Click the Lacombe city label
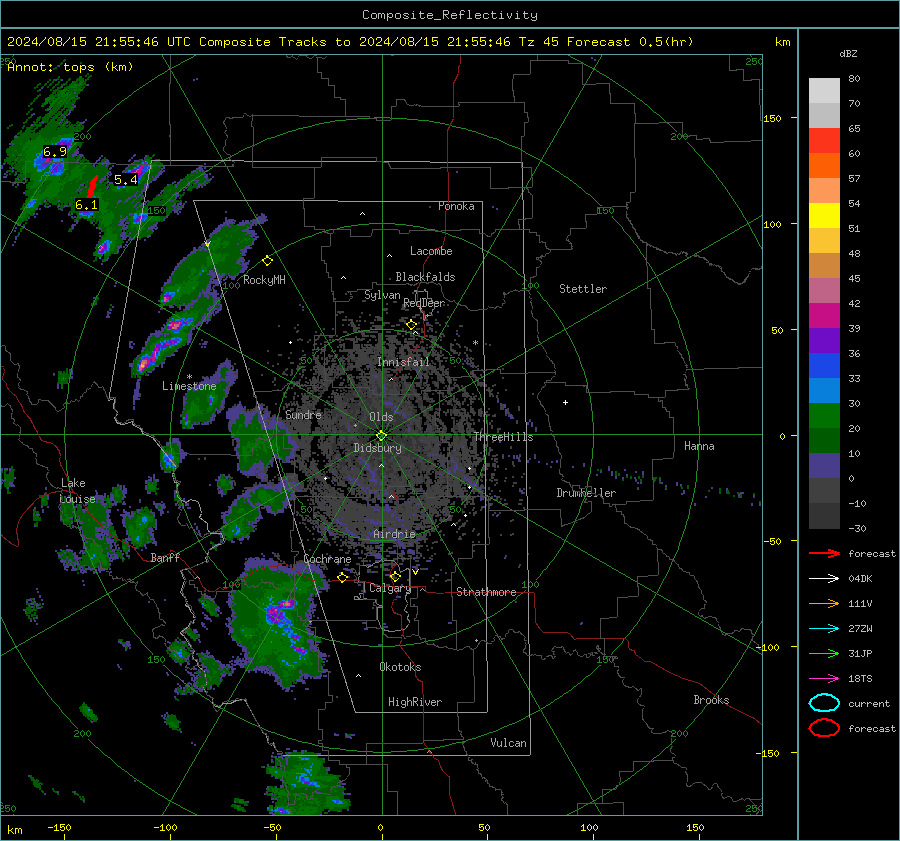Image resolution: width=900 pixels, height=841 pixels. coord(431,251)
